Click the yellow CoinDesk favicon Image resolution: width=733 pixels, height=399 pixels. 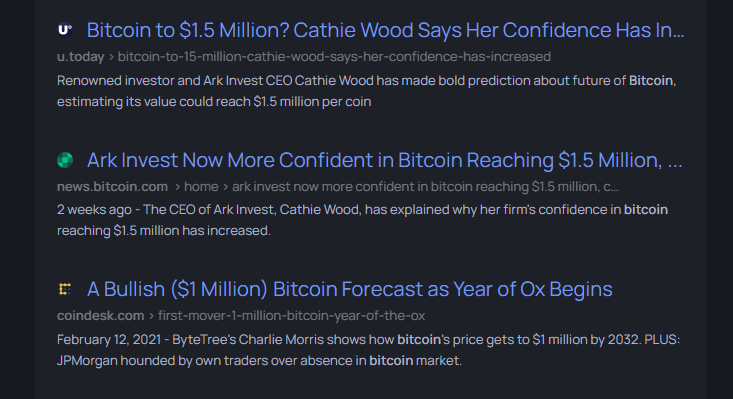coord(65,289)
